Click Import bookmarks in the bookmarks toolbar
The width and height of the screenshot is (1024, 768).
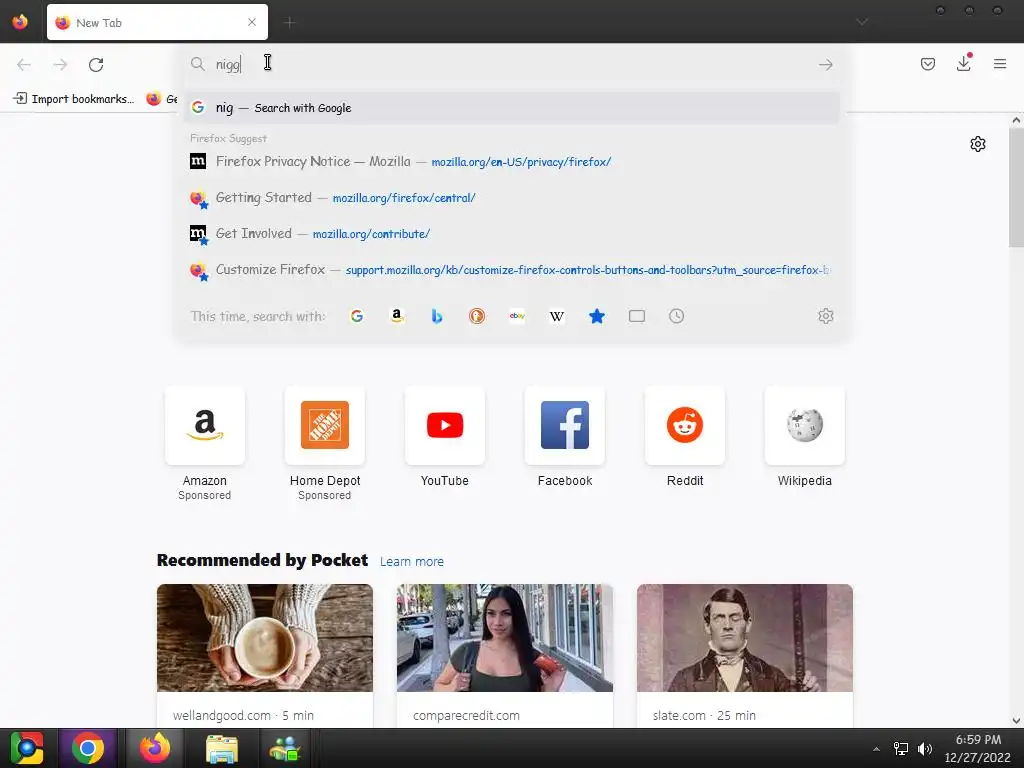(74, 99)
